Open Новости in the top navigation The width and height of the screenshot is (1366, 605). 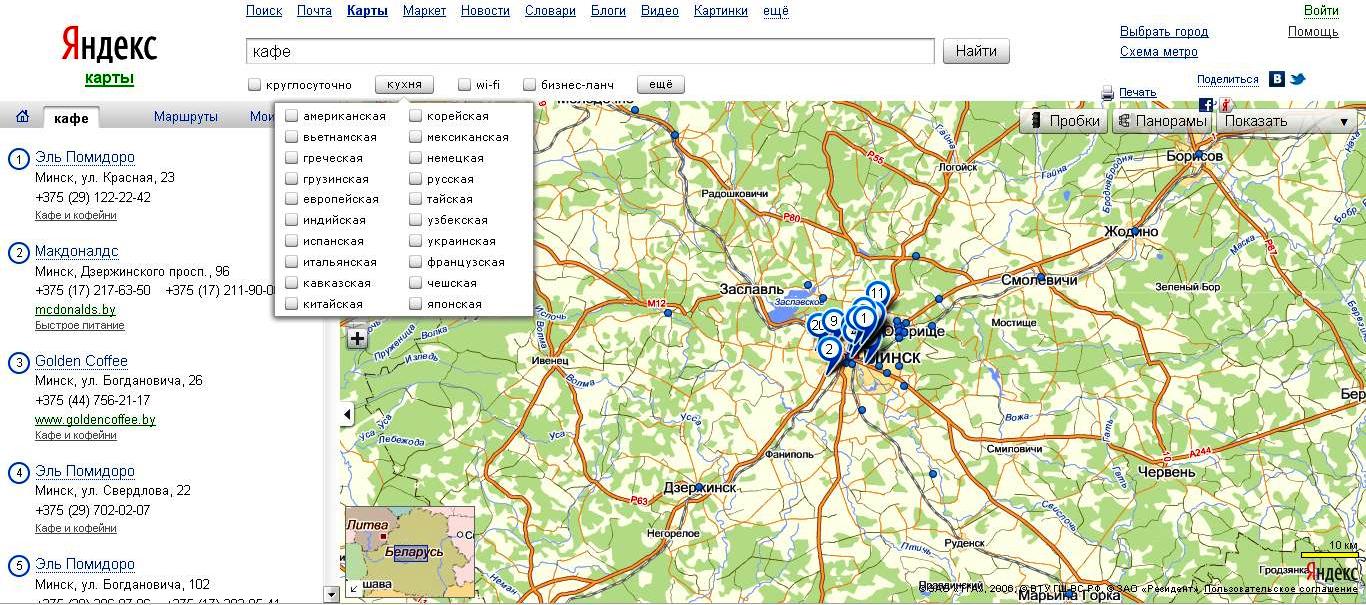tap(485, 11)
